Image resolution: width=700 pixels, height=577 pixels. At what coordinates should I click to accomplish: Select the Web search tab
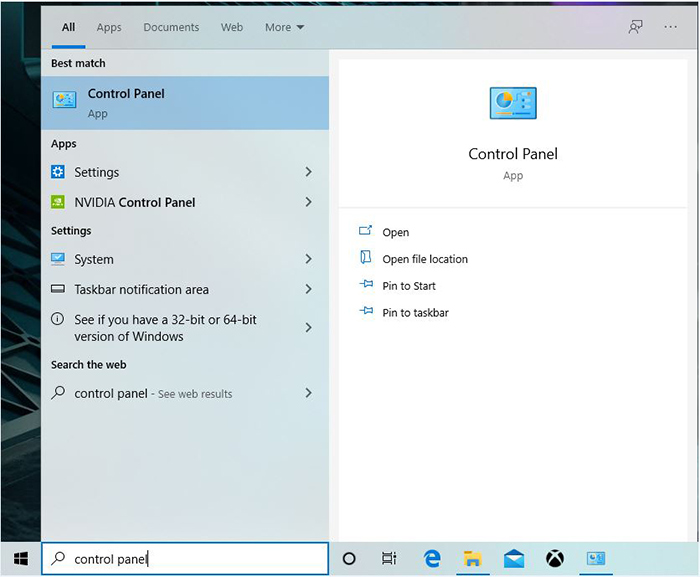click(232, 27)
